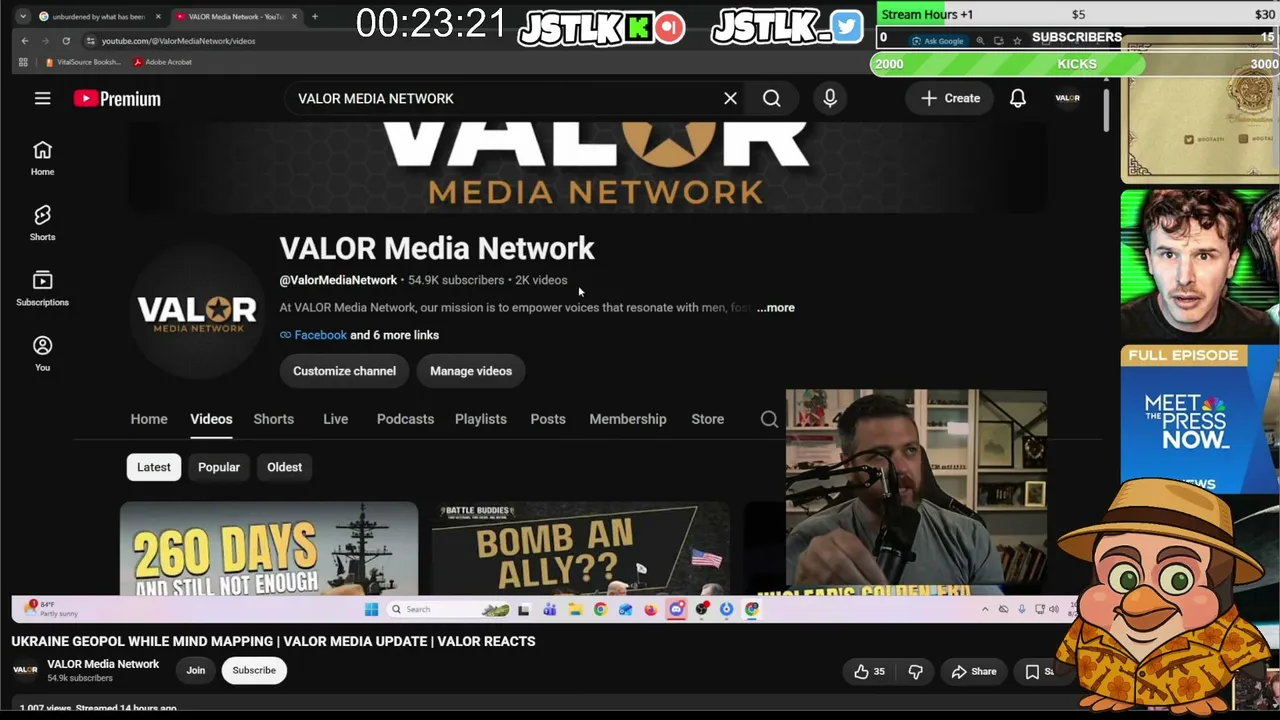
Task: Dislike the stream with thumbs down
Action: (x=915, y=672)
